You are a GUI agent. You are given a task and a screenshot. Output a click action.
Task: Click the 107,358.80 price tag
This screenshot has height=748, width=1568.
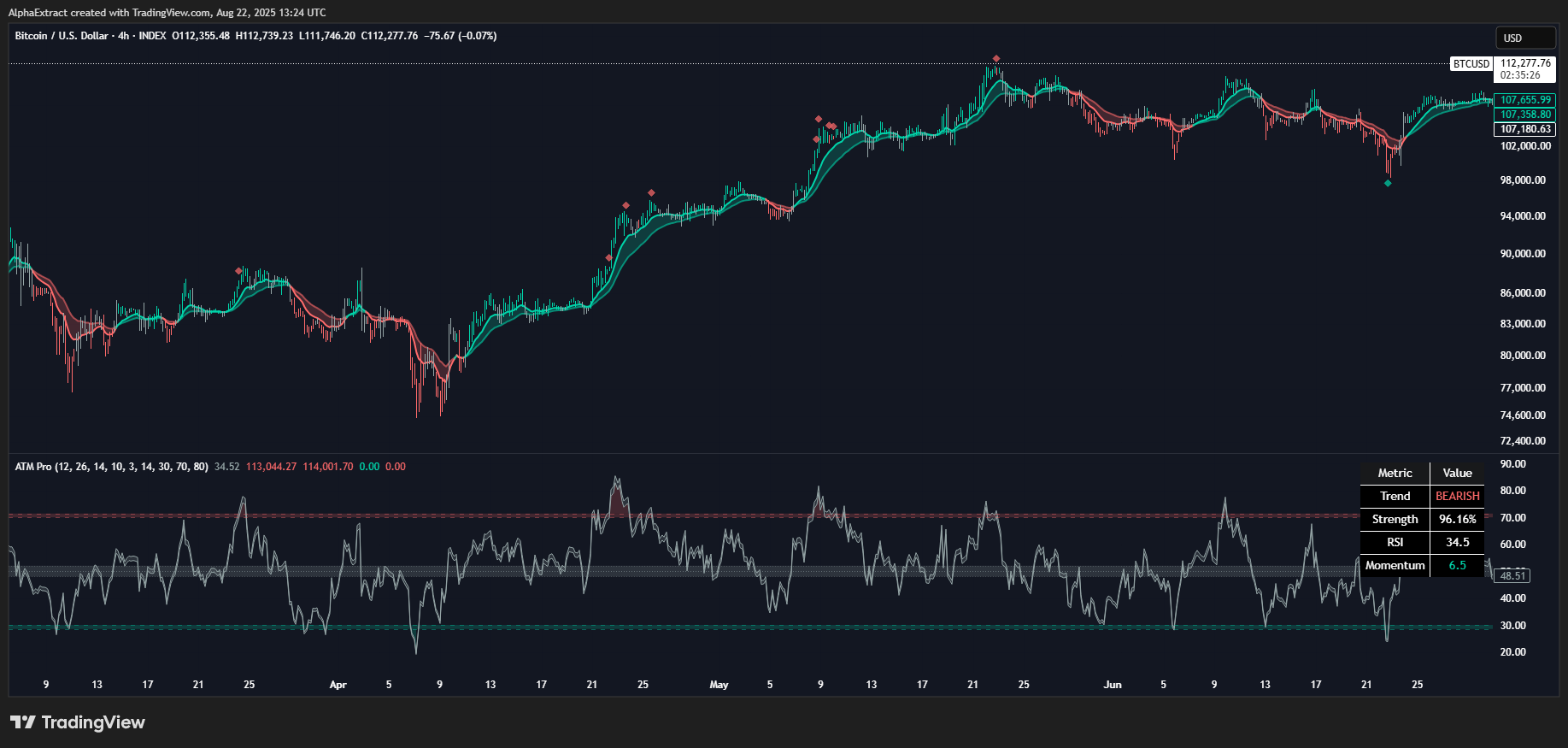(x=1525, y=115)
